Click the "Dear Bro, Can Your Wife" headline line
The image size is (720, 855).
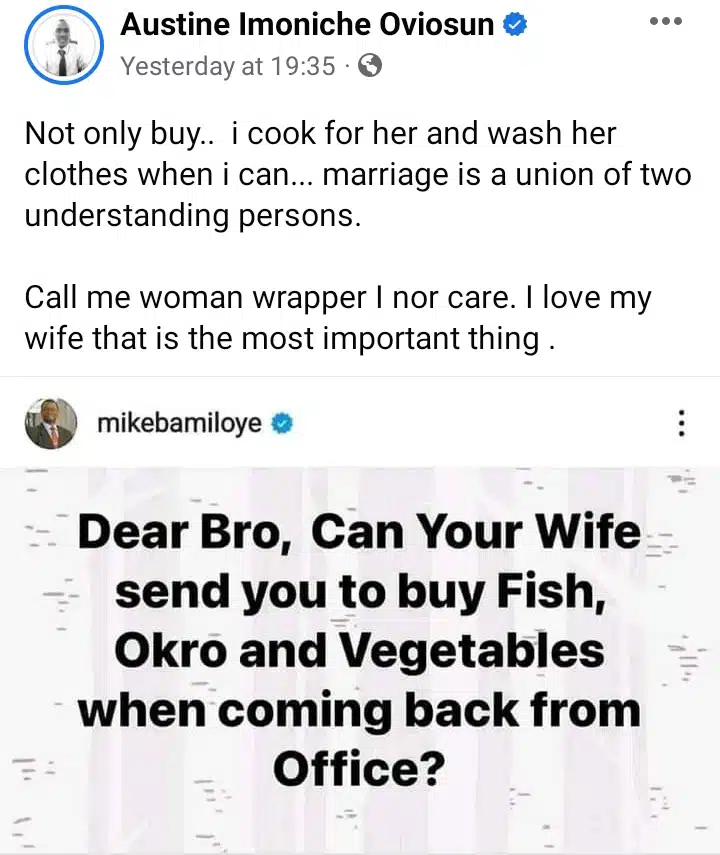click(358, 531)
